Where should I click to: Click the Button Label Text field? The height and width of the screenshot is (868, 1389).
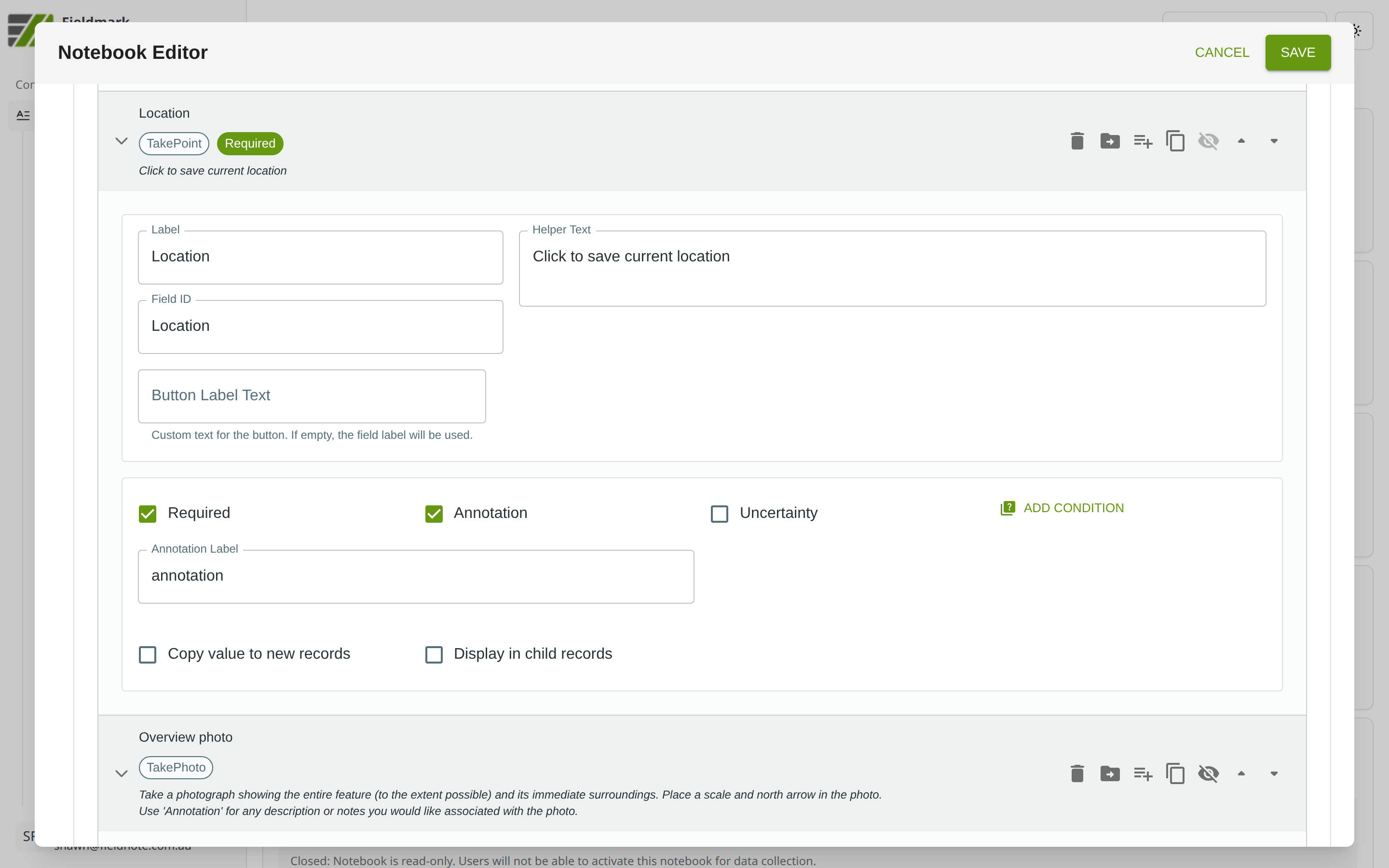pyautogui.click(x=312, y=396)
